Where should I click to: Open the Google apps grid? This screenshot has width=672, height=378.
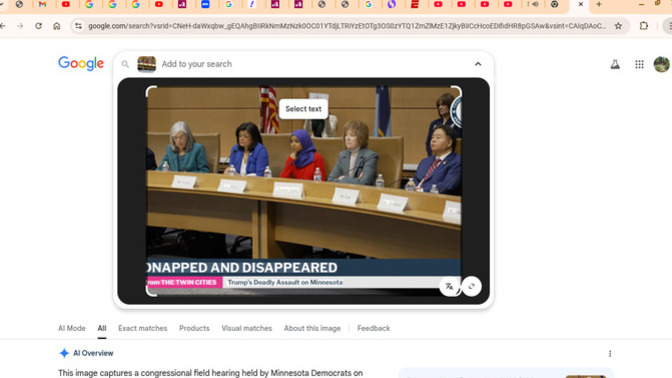pyautogui.click(x=639, y=64)
